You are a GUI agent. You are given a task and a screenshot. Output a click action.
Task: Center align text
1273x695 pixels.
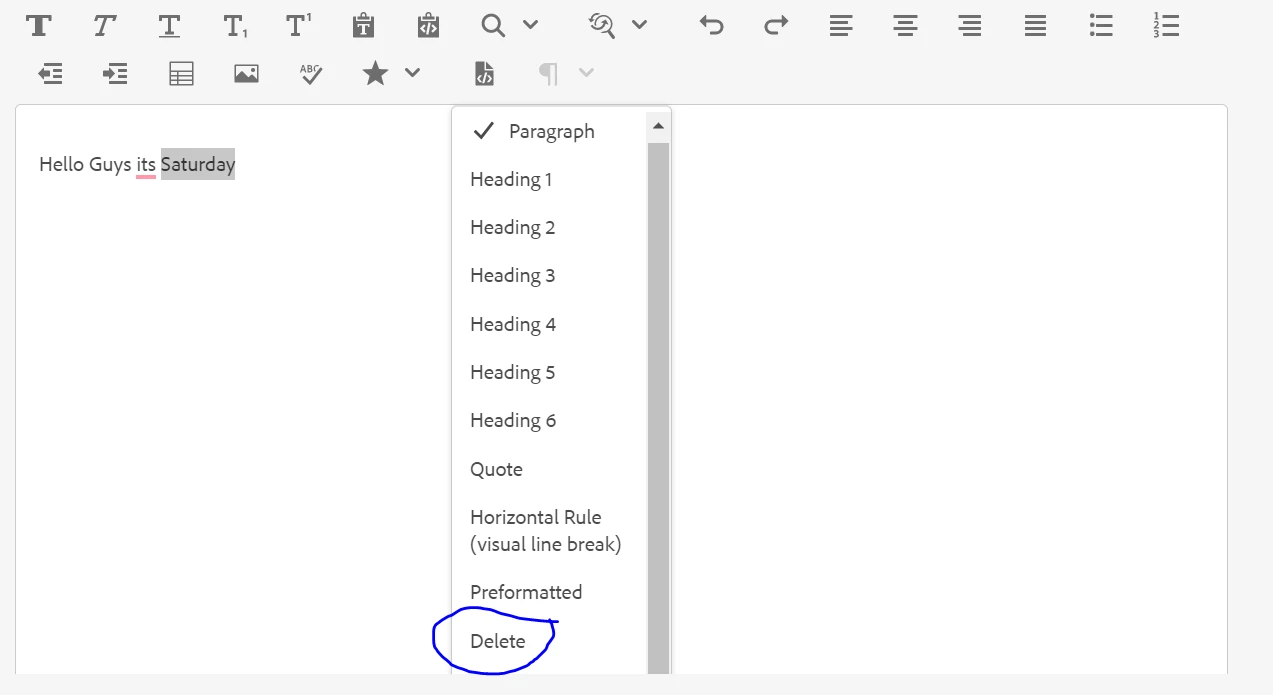click(x=906, y=25)
